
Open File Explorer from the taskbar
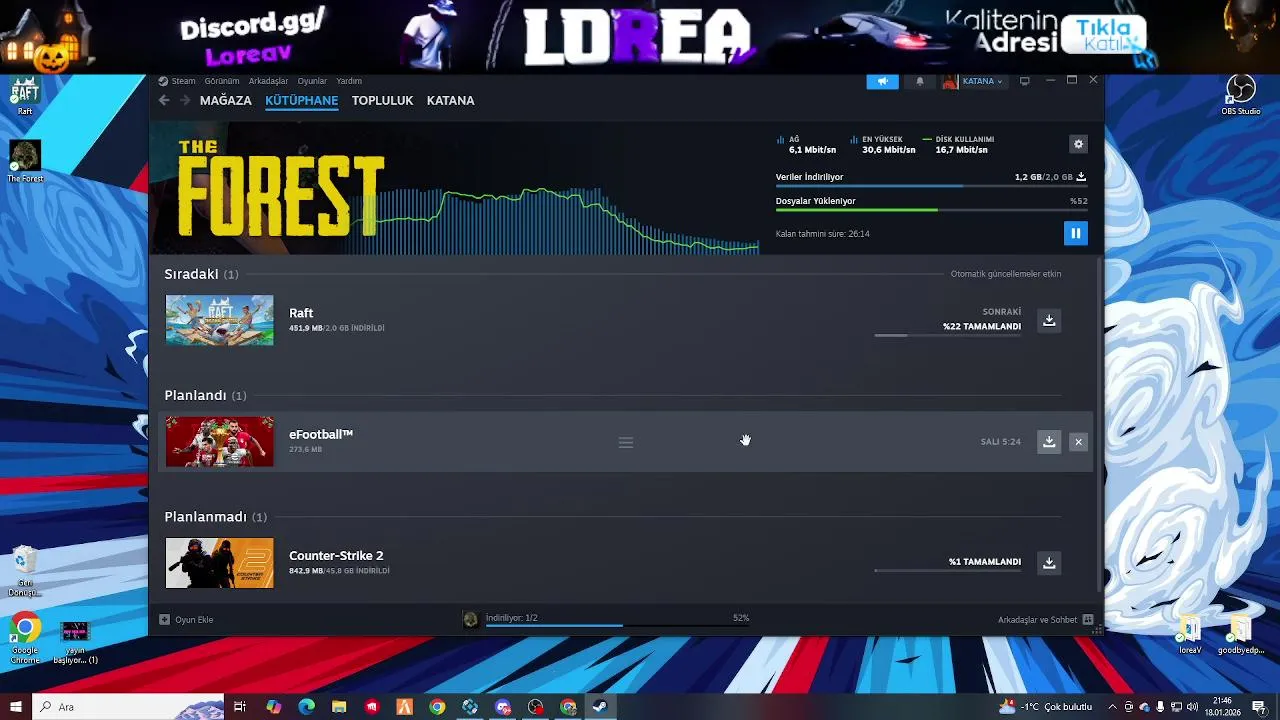click(339, 707)
